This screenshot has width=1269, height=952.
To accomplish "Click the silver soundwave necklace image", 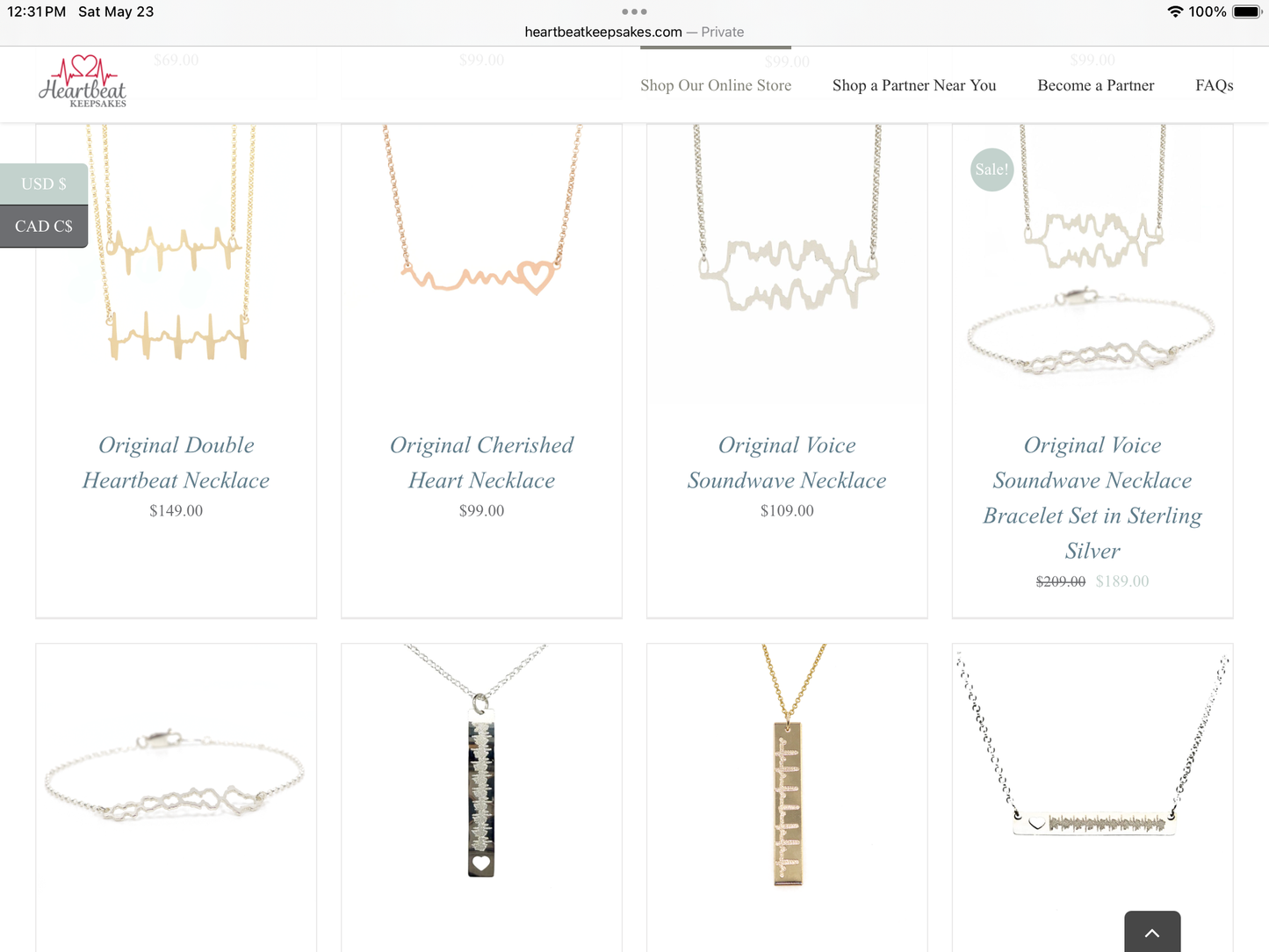I will pyautogui.click(x=788, y=263).
